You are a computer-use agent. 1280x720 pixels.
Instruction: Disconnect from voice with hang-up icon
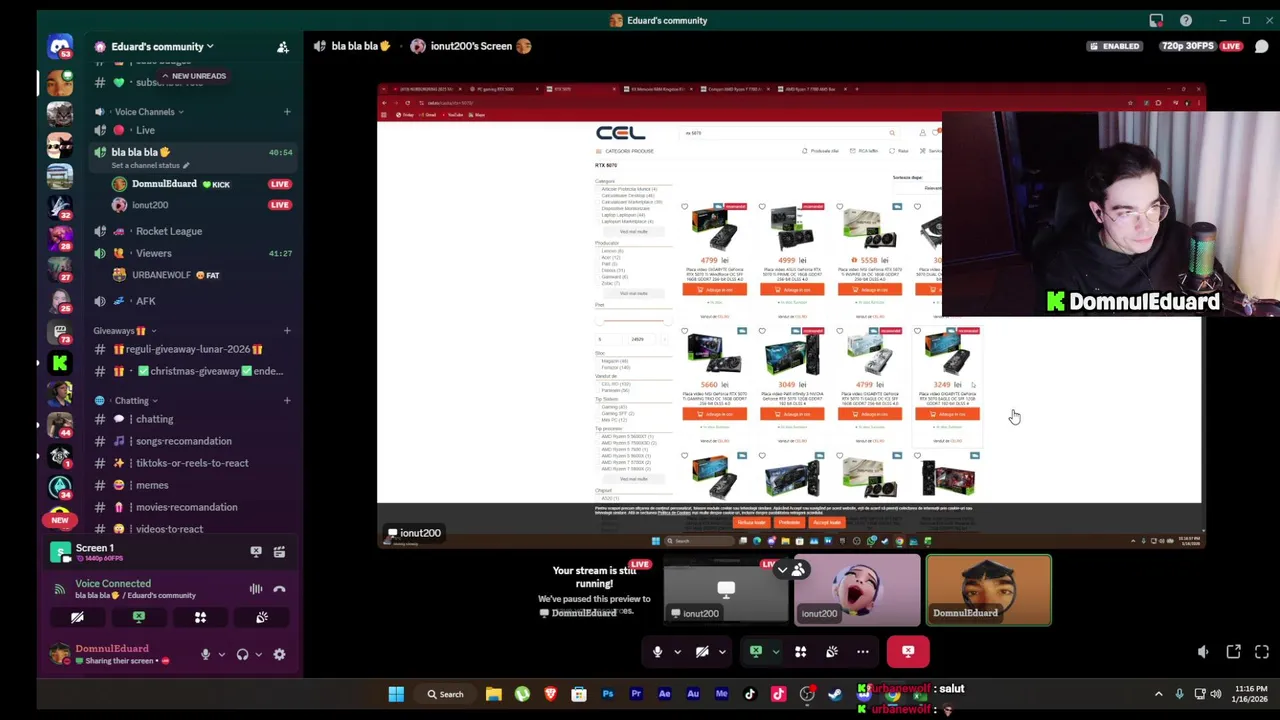tap(279, 589)
